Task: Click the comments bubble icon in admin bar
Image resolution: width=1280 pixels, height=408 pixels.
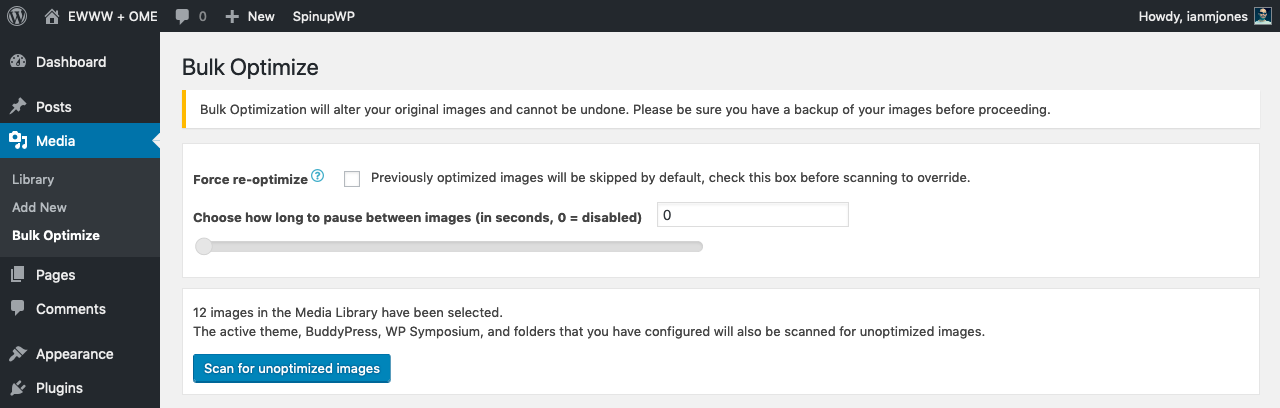Action: point(182,17)
